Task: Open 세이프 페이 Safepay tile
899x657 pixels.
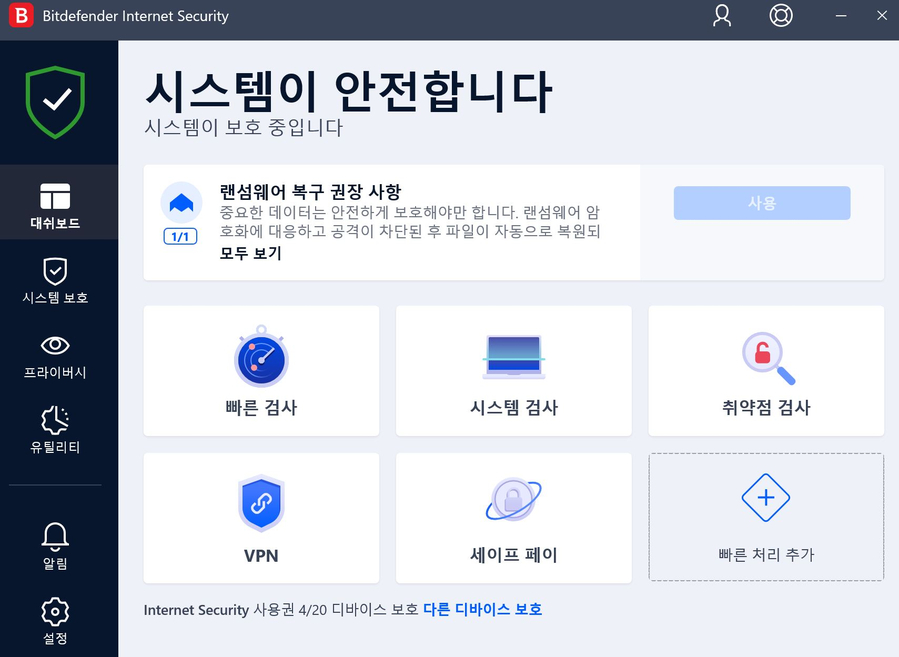Action: coord(514,518)
